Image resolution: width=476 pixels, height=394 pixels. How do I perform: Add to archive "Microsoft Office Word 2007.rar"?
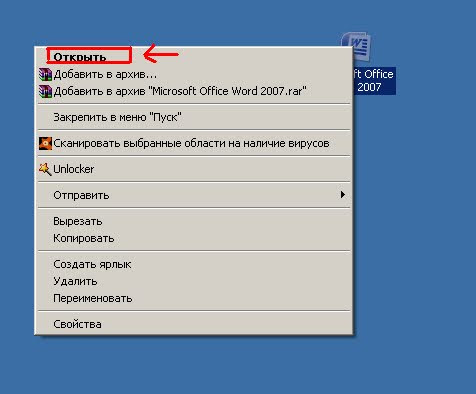click(x=193, y=91)
